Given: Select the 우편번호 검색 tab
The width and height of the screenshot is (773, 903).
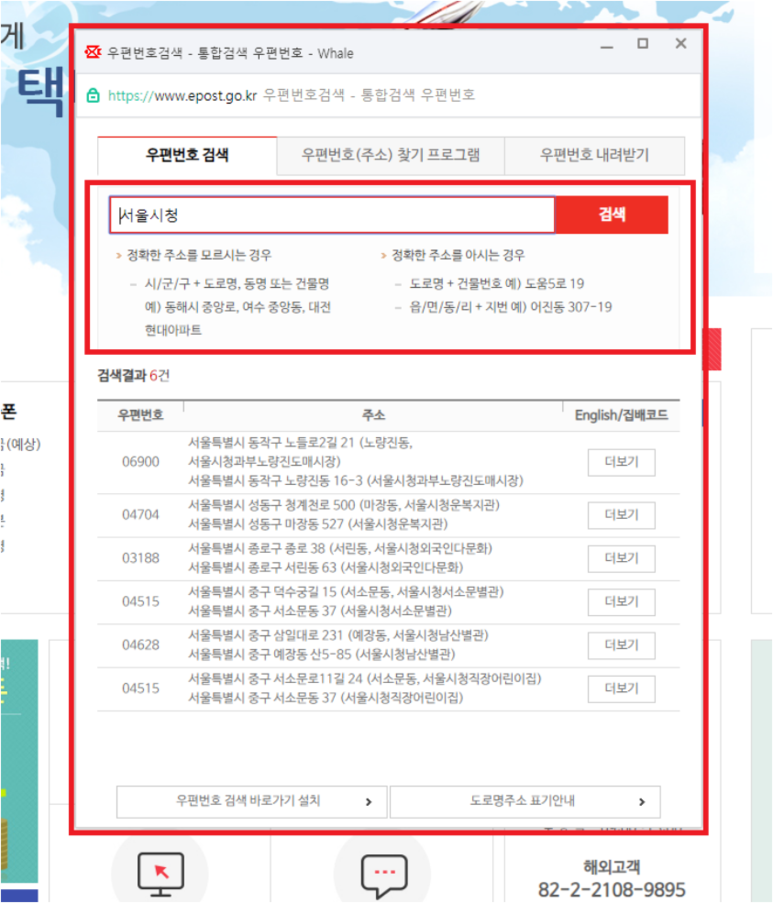Looking at the screenshot, I should click(x=187, y=155).
